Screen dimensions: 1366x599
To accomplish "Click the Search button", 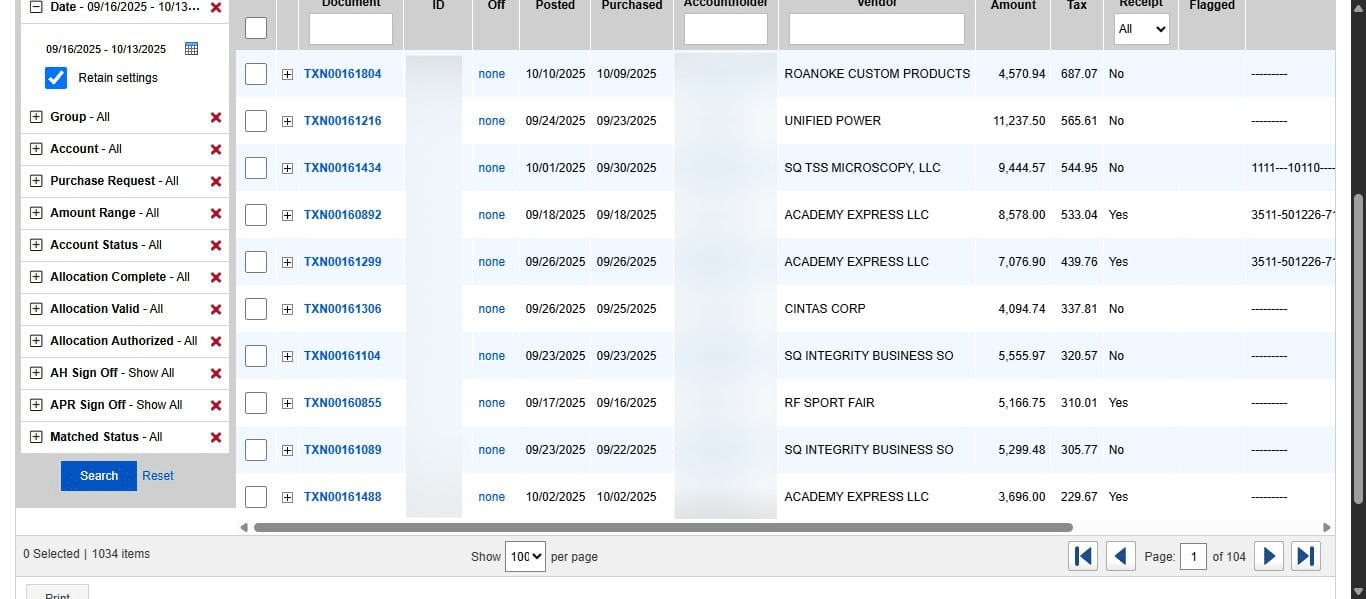I will click(98, 476).
